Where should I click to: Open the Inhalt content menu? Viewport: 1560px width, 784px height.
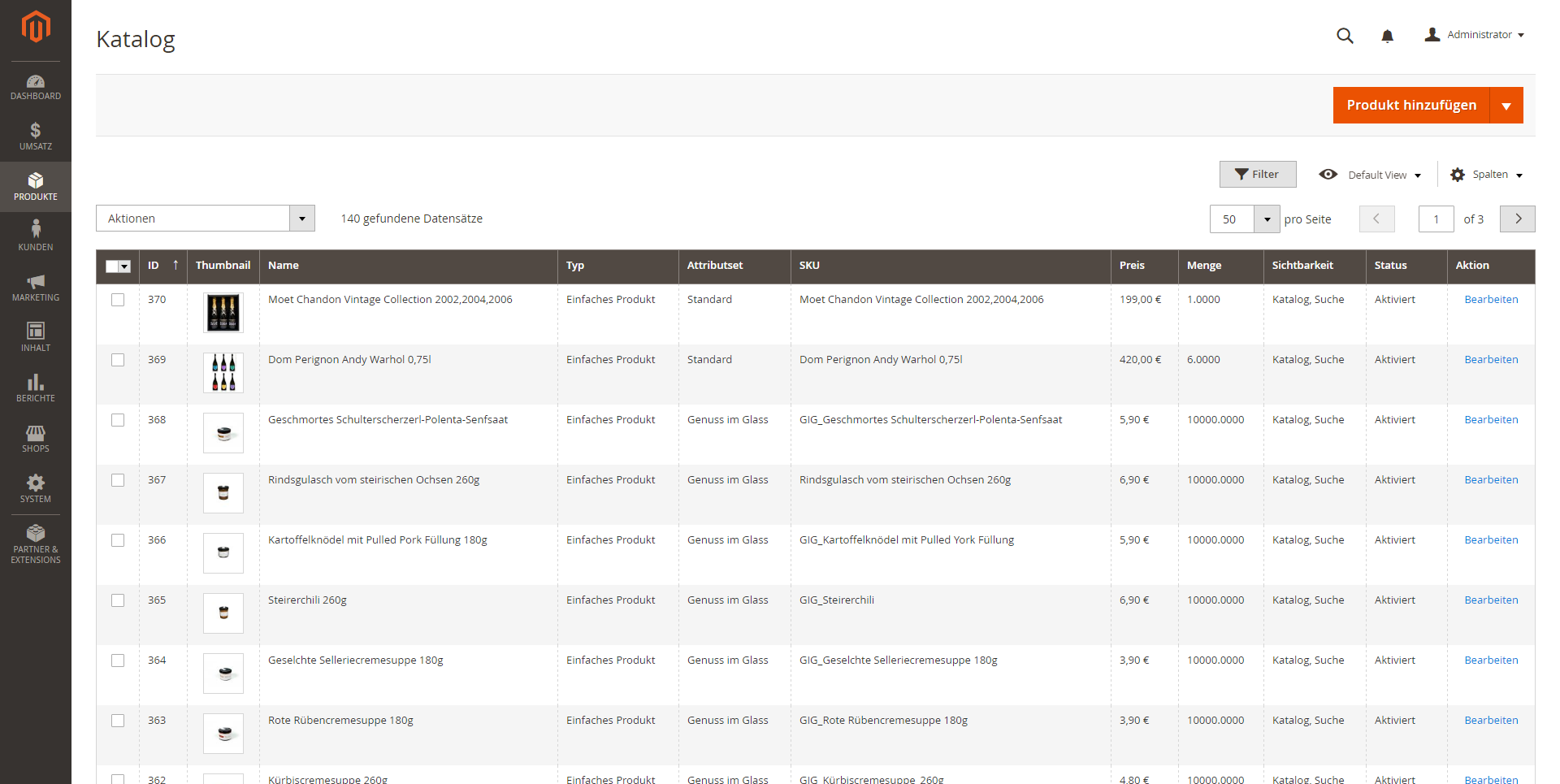[x=36, y=336]
